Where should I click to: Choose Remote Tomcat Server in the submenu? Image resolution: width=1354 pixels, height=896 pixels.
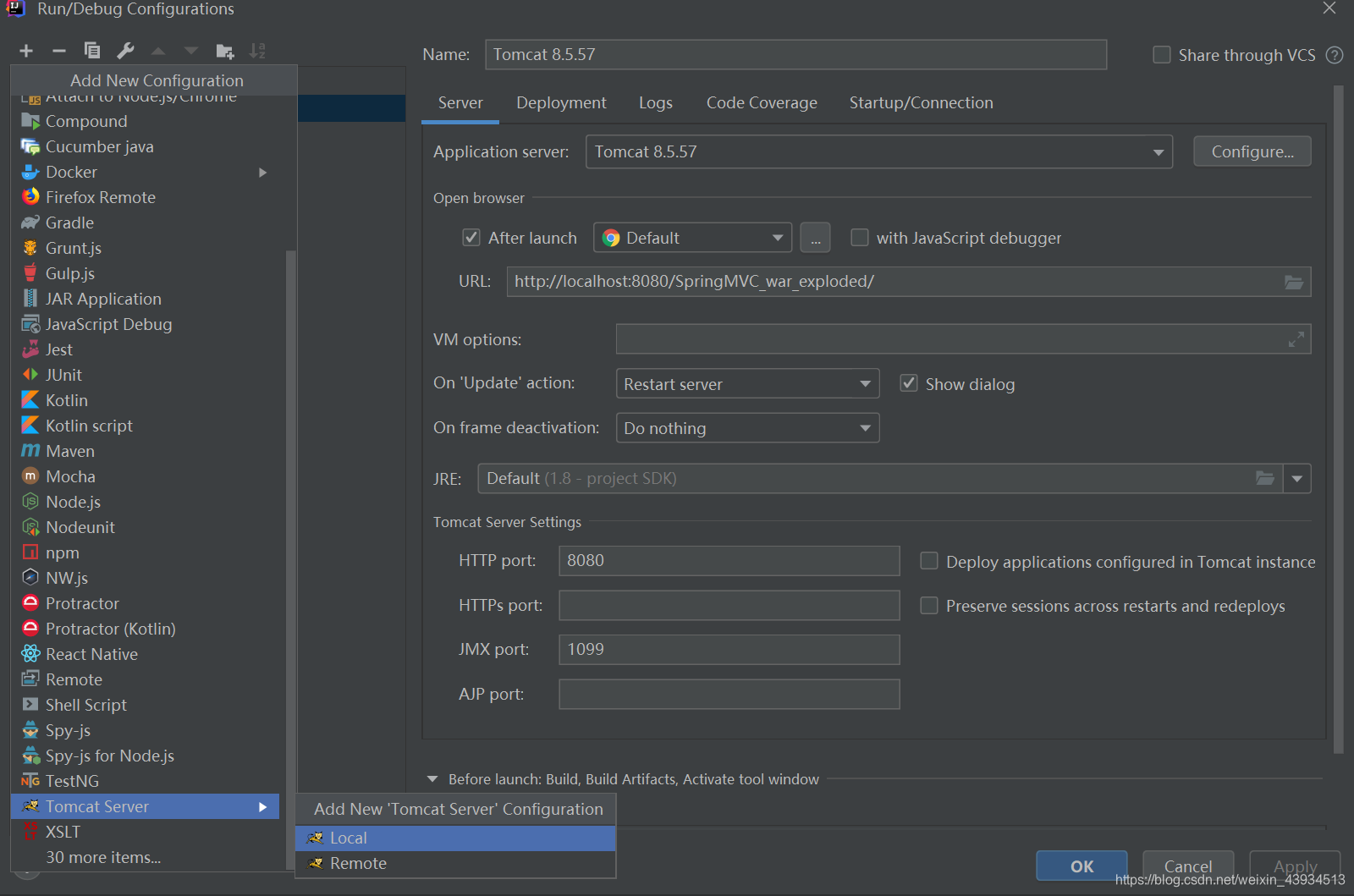point(455,863)
